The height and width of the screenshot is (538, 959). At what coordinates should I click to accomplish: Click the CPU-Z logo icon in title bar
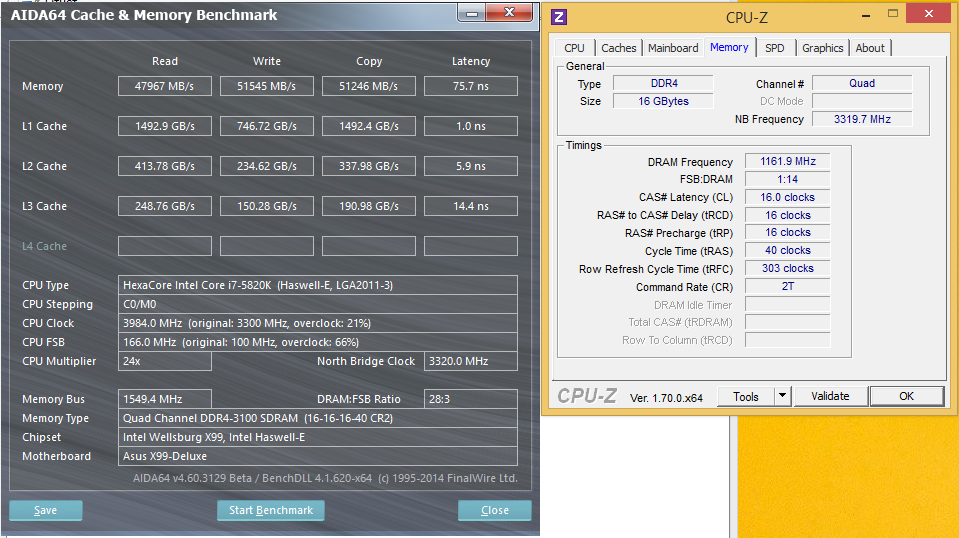[558, 17]
